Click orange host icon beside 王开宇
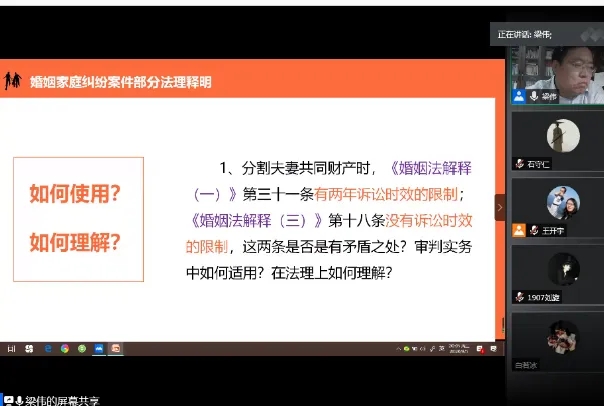604x406 pixels. pos(520,230)
